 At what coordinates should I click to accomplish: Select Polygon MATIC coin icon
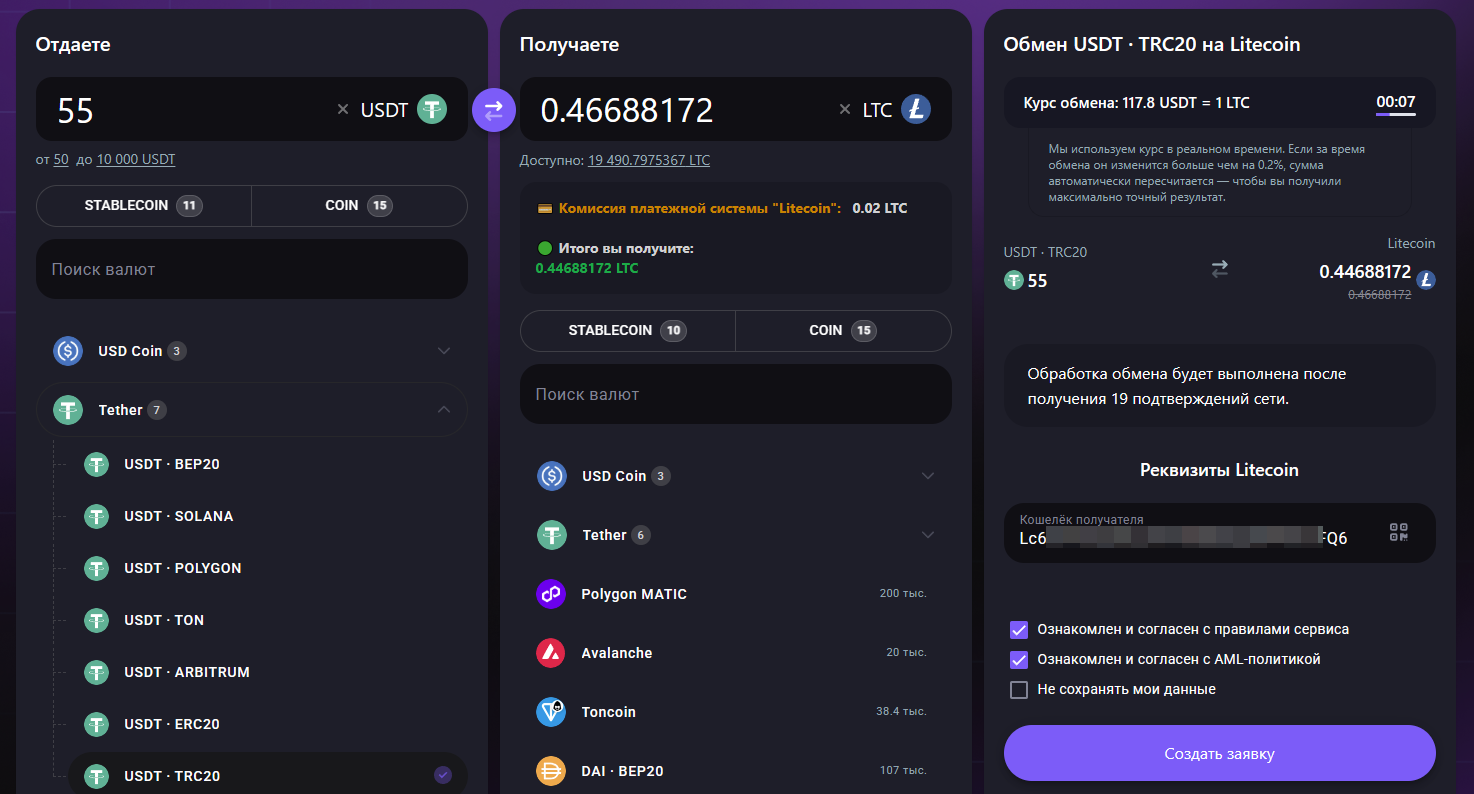(551, 594)
